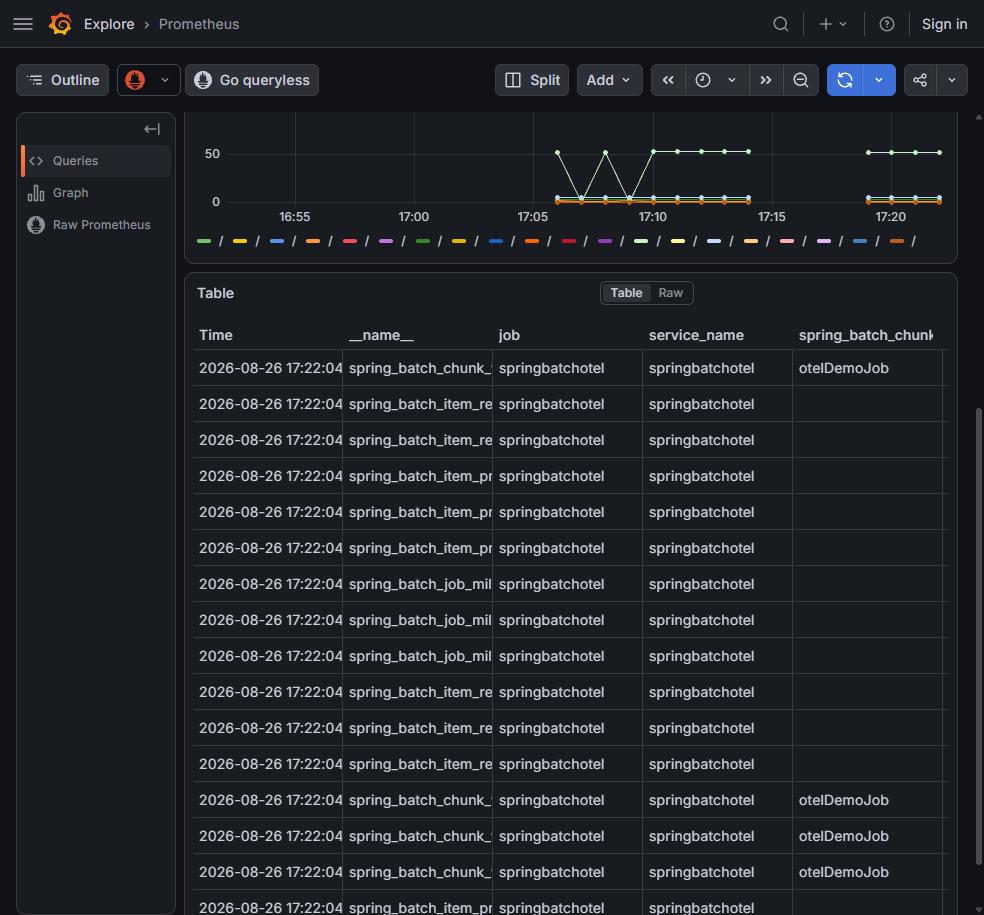Screen dimensions: 984x915
Task: Click Prometheus in the breadcrumb
Action: pos(199,24)
